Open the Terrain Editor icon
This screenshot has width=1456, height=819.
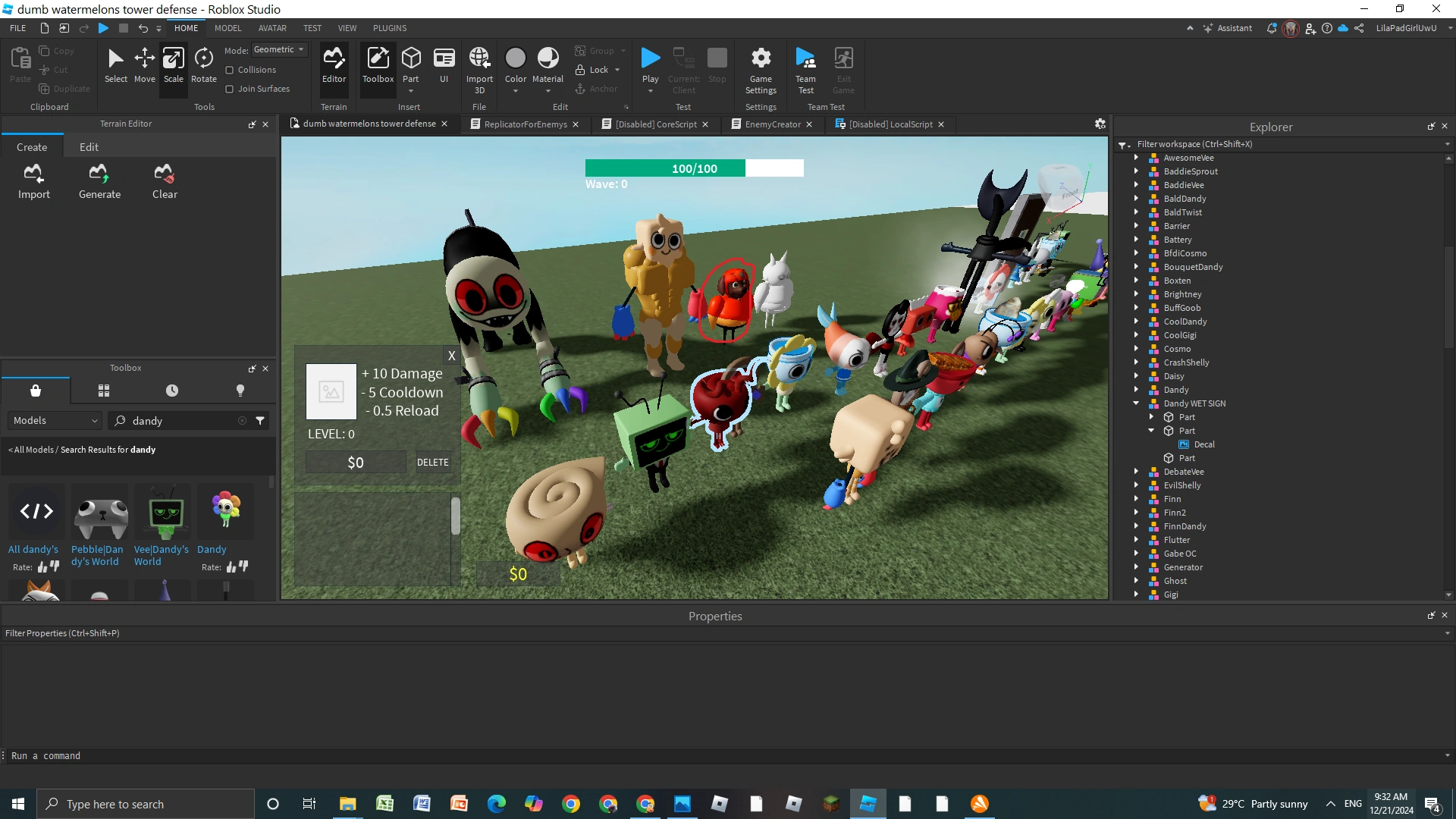(334, 65)
